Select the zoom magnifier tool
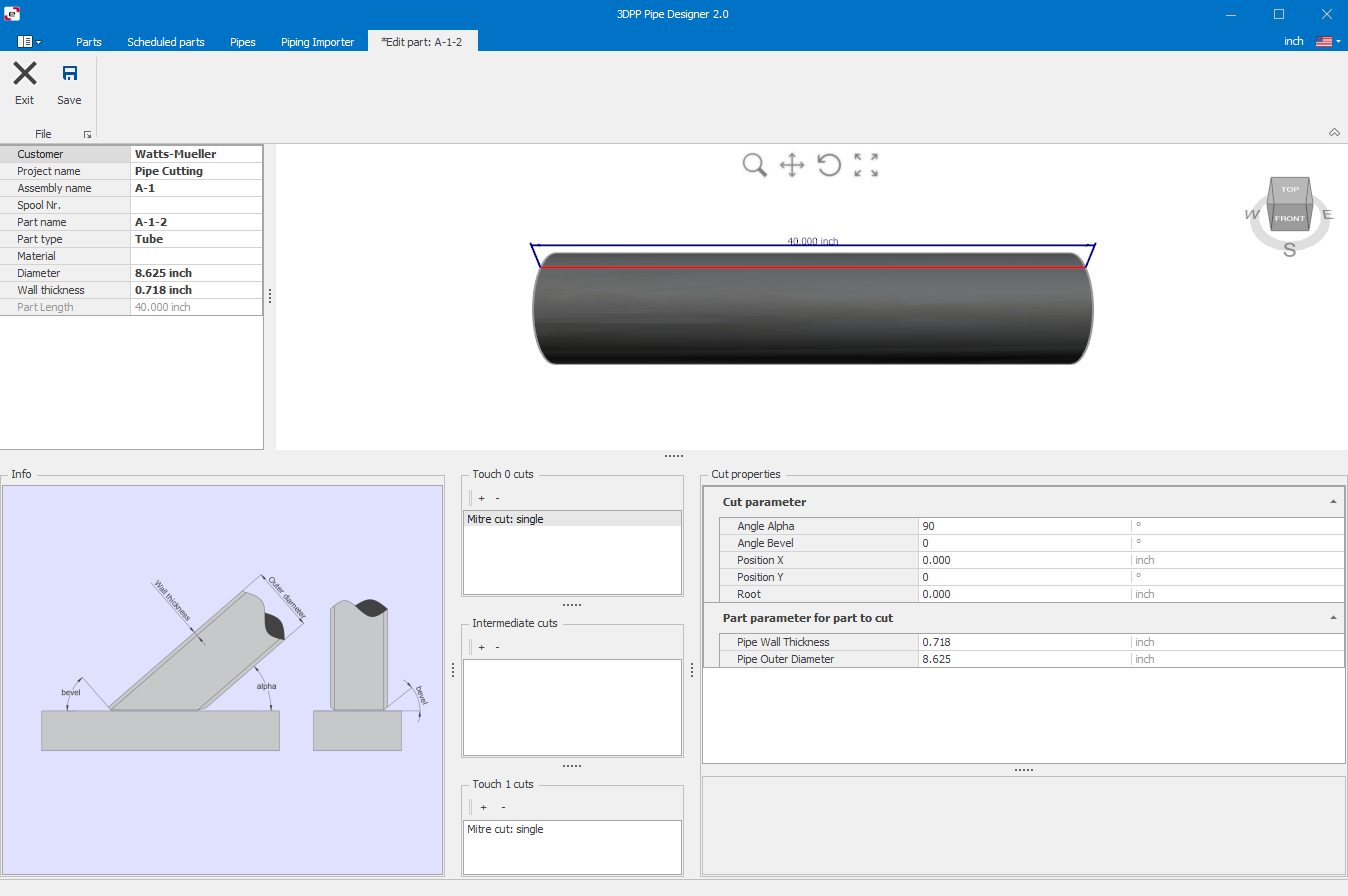The height and width of the screenshot is (896, 1348). 754,165
